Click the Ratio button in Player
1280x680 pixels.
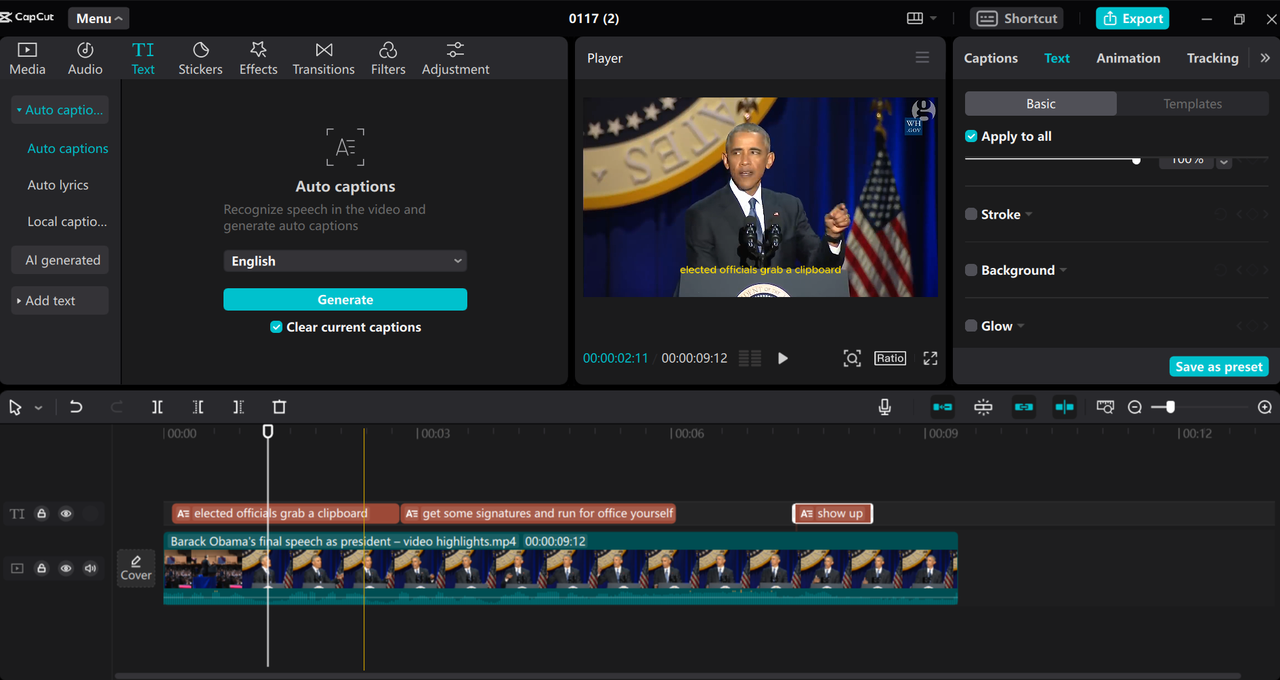point(890,358)
